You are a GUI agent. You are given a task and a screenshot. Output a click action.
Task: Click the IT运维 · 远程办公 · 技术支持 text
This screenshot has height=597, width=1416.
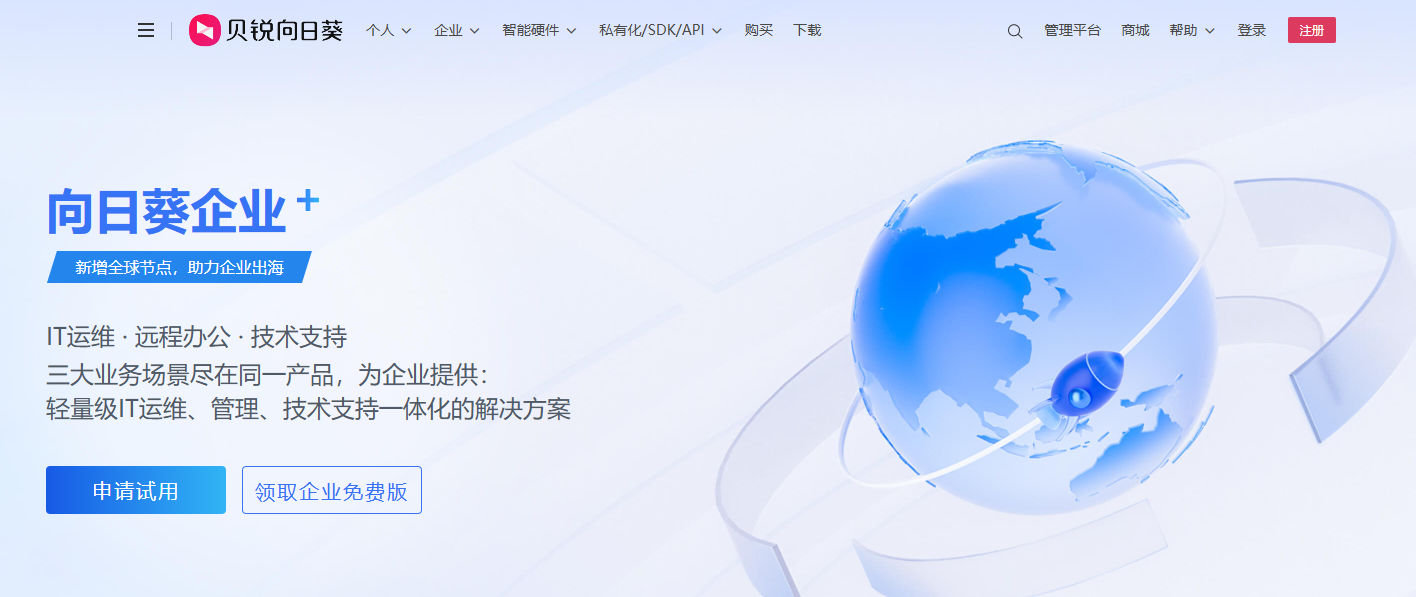[196, 336]
